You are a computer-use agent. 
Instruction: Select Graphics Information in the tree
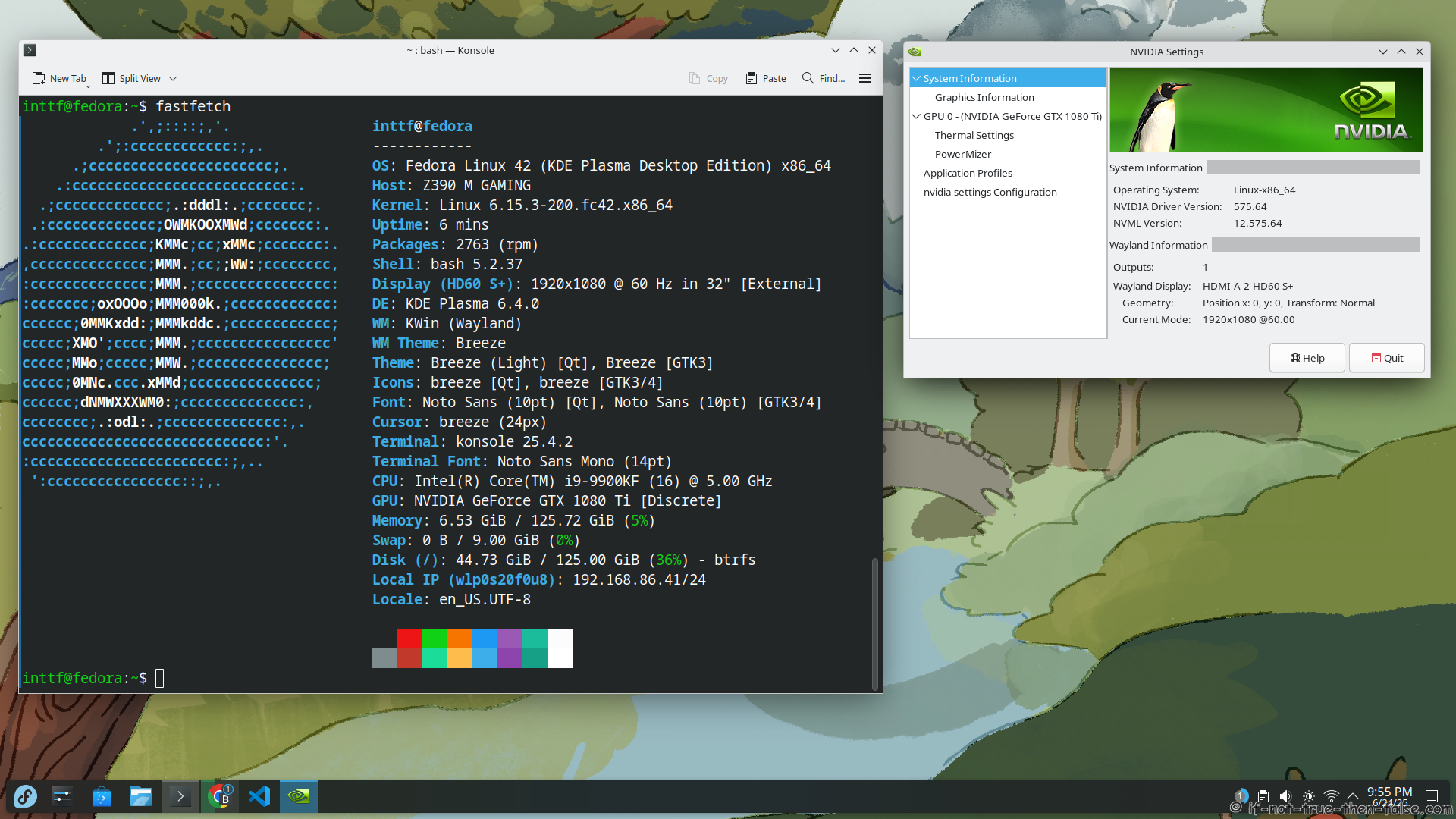[984, 97]
